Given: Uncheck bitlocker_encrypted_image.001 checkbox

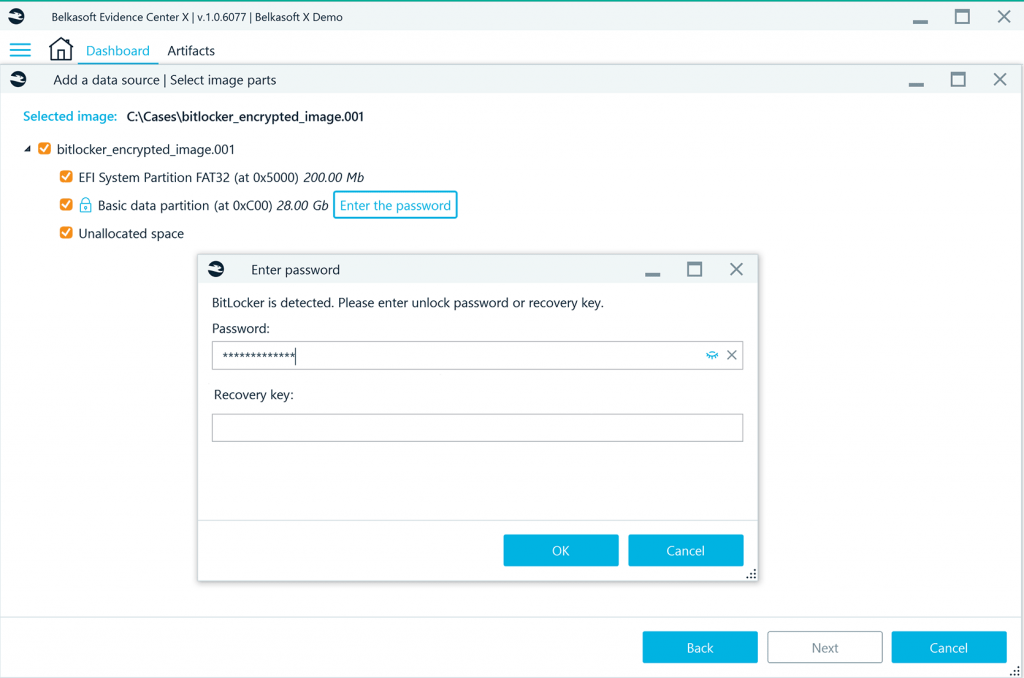Looking at the screenshot, I should pos(44,149).
